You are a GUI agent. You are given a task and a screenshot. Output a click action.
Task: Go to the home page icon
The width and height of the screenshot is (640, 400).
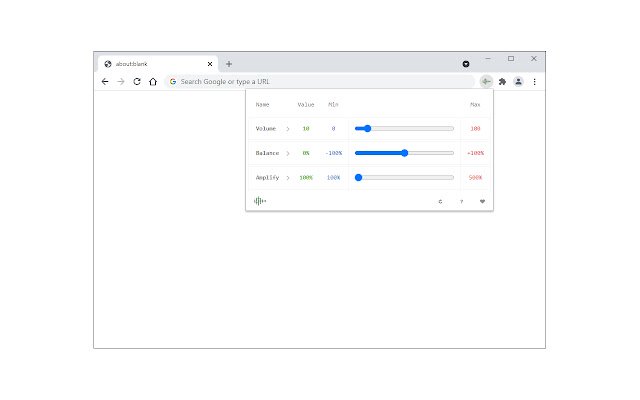point(153,82)
